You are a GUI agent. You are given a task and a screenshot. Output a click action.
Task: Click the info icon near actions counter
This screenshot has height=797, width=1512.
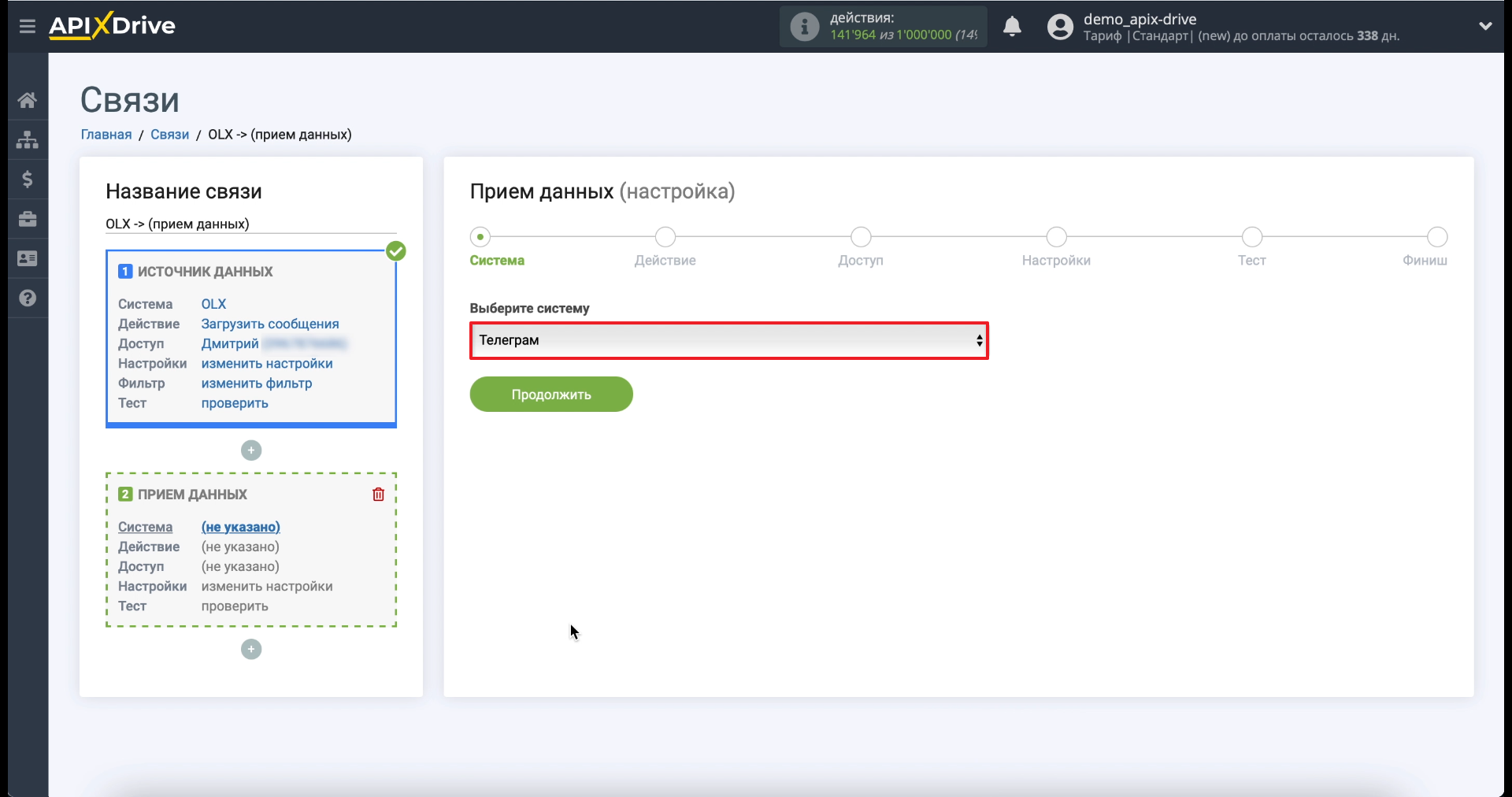tap(804, 27)
